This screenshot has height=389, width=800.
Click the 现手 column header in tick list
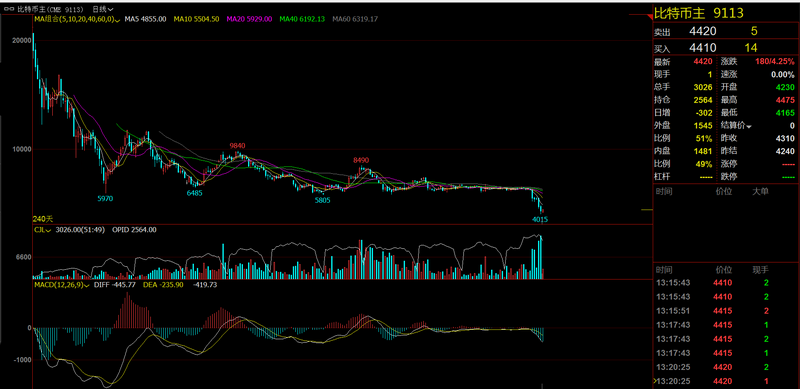click(x=761, y=270)
